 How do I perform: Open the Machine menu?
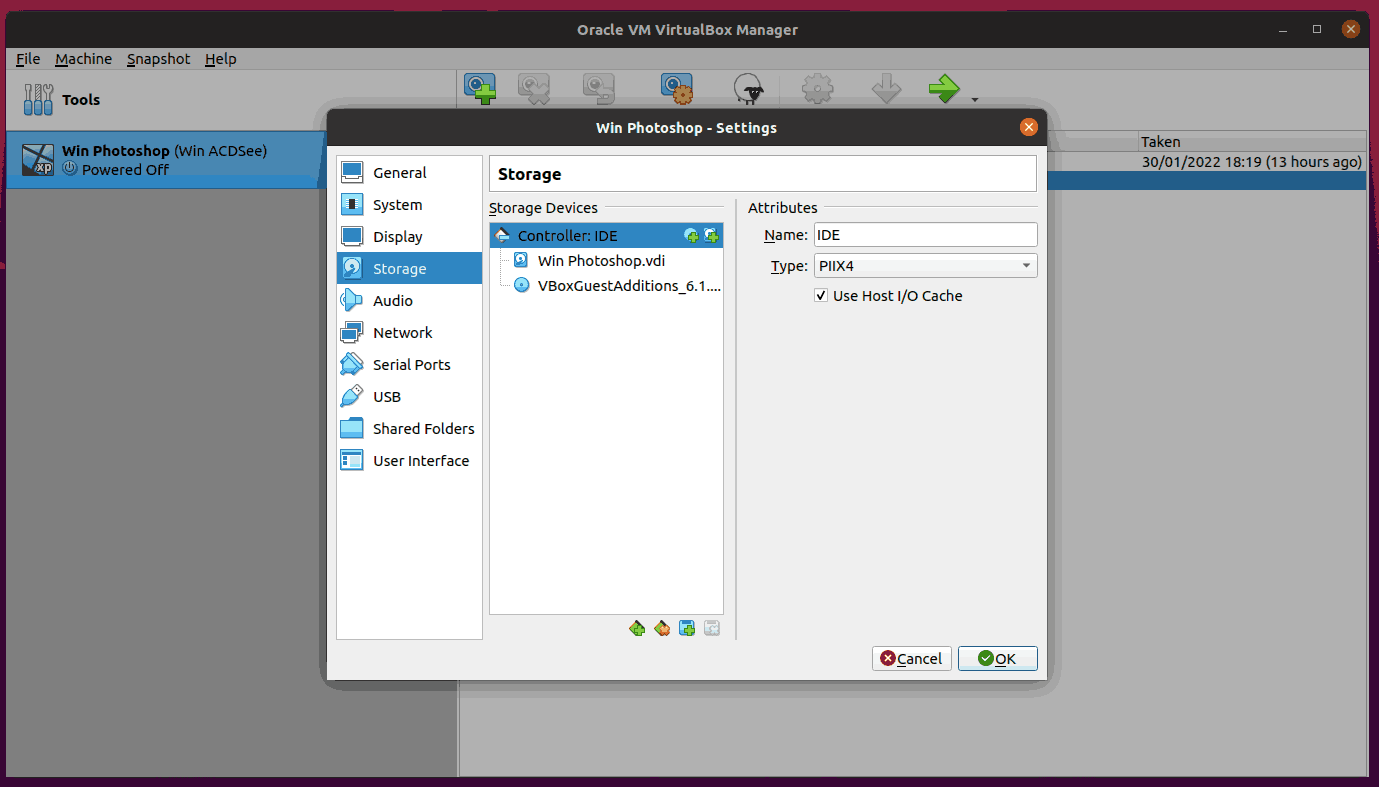[x=83, y=59]
